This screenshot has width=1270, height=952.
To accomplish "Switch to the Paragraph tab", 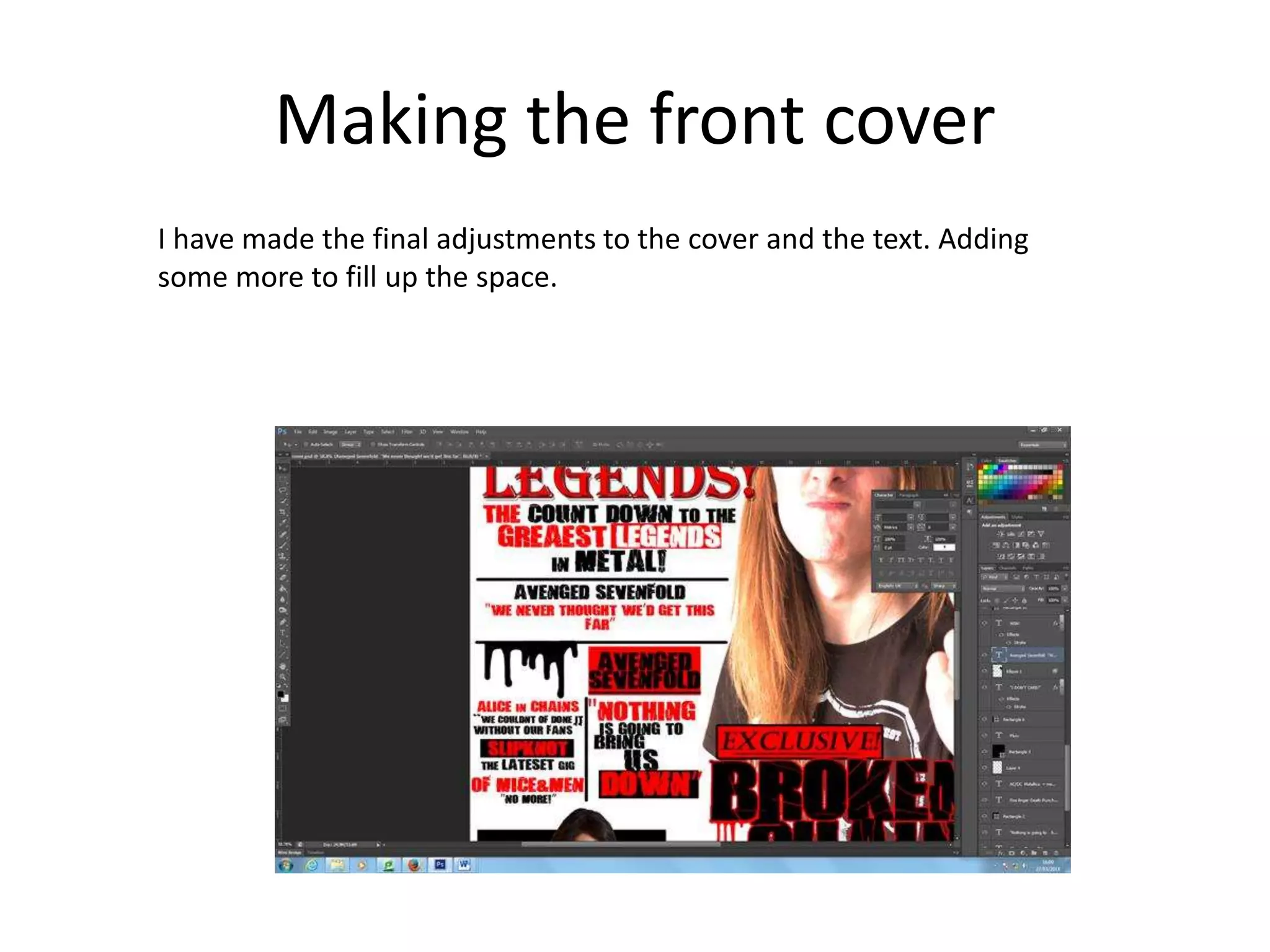I will click(909, 495).
